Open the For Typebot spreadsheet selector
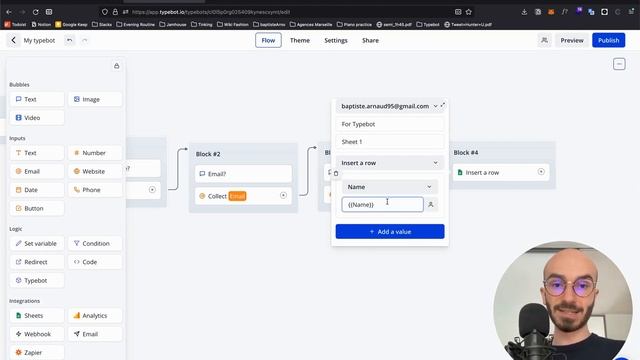Image resolution: width=640 pixels, height=360 pixels. pos(390,124)
